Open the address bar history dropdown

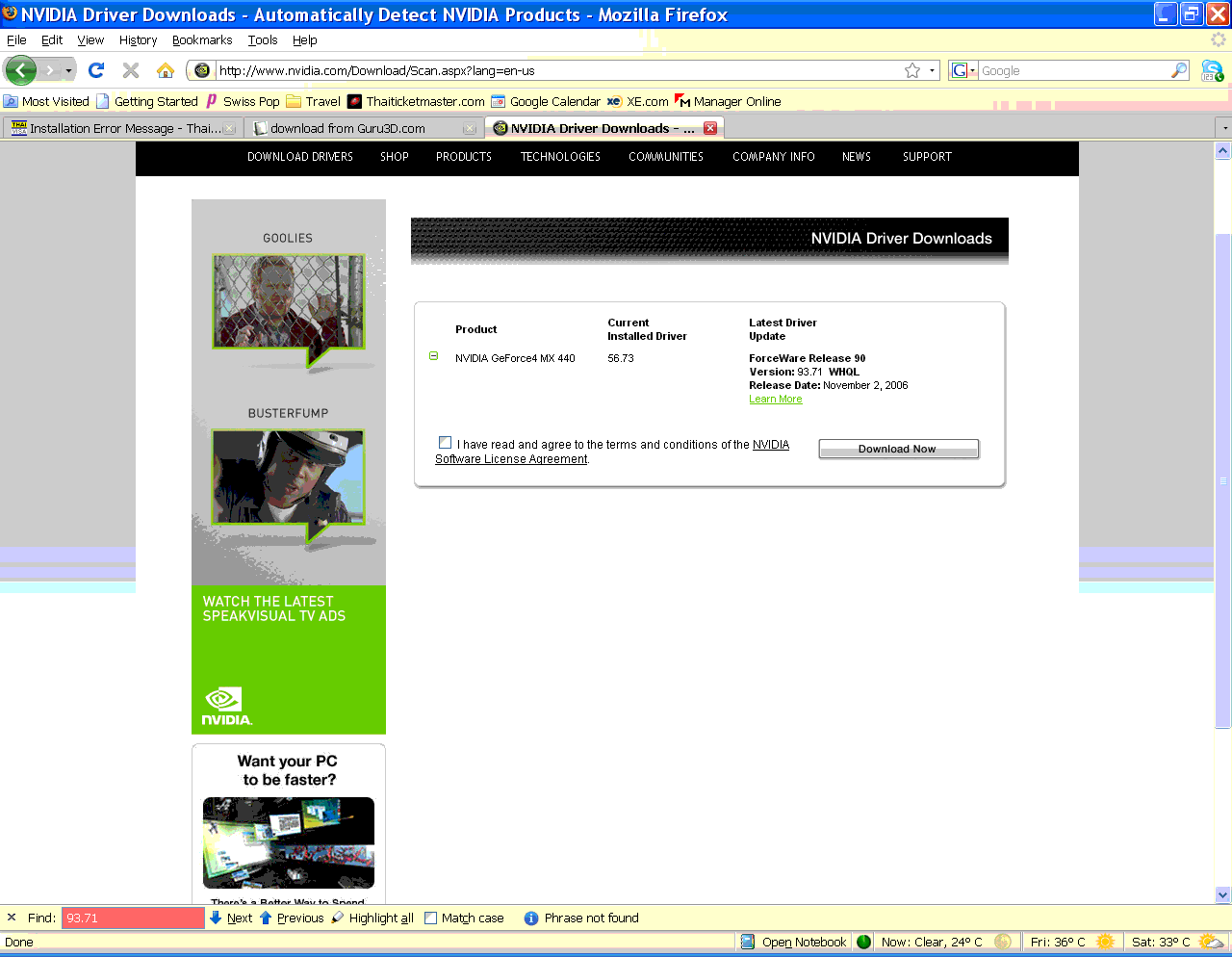click(x=932, y=70)
